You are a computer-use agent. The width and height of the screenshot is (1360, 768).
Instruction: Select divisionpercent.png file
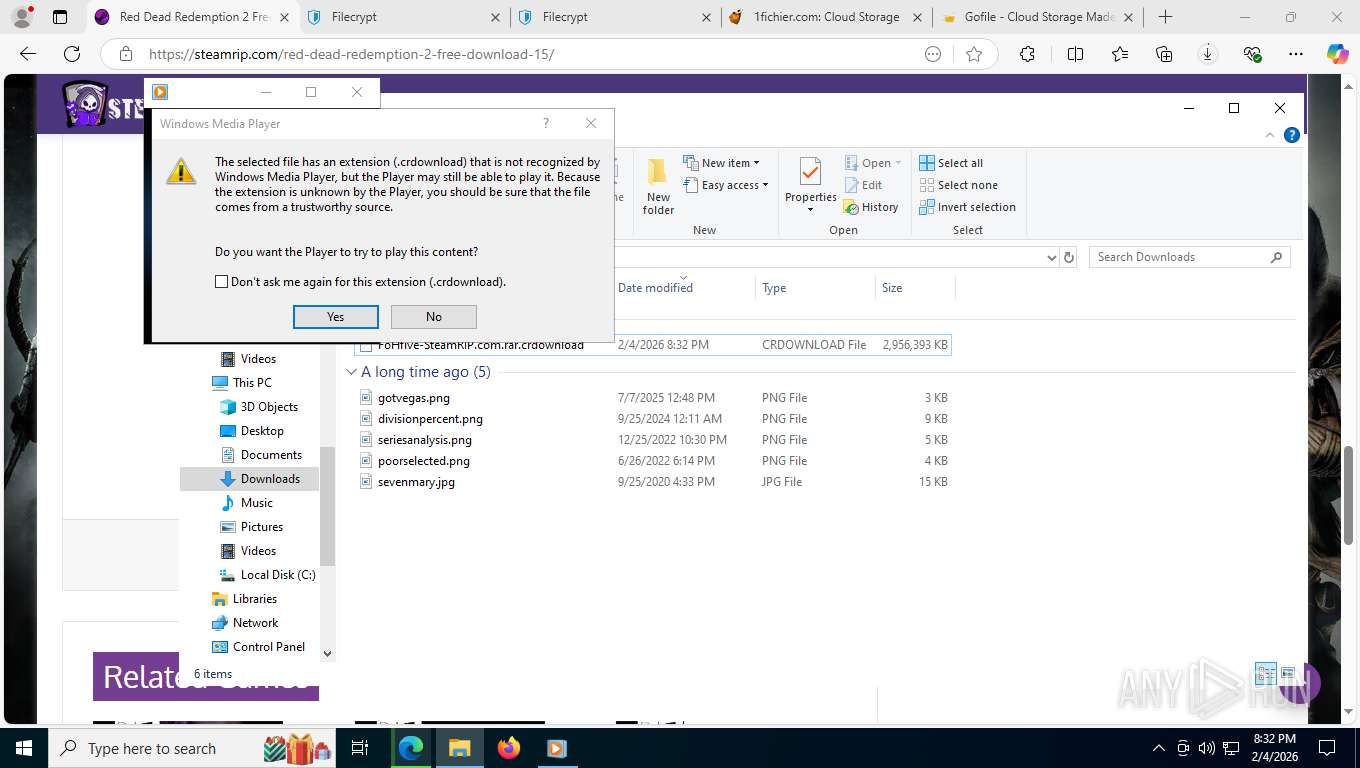pos(430,419)
